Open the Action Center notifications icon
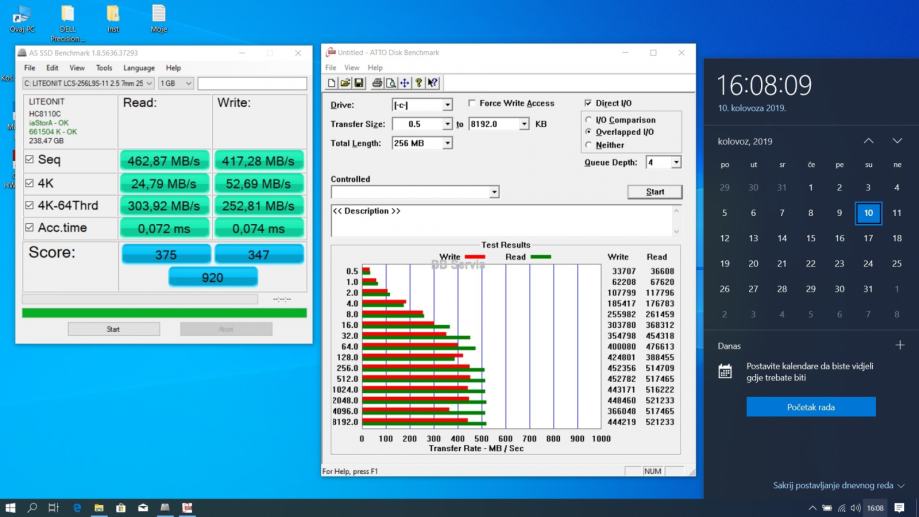This screenshot has height=517, width=919. [x=899, y=508]
